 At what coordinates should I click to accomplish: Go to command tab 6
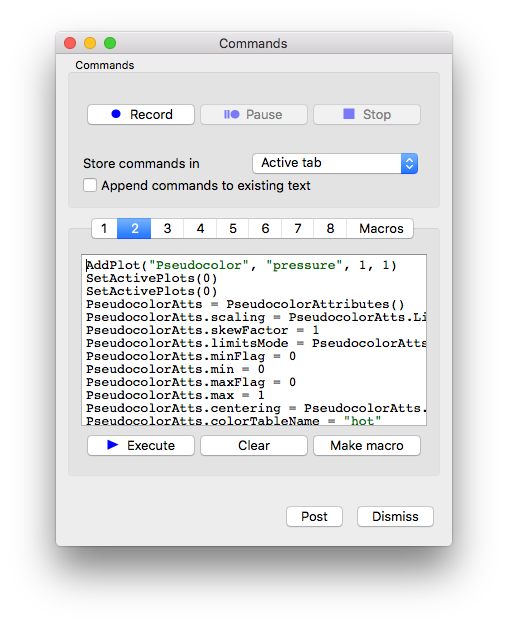coord(265,228)
